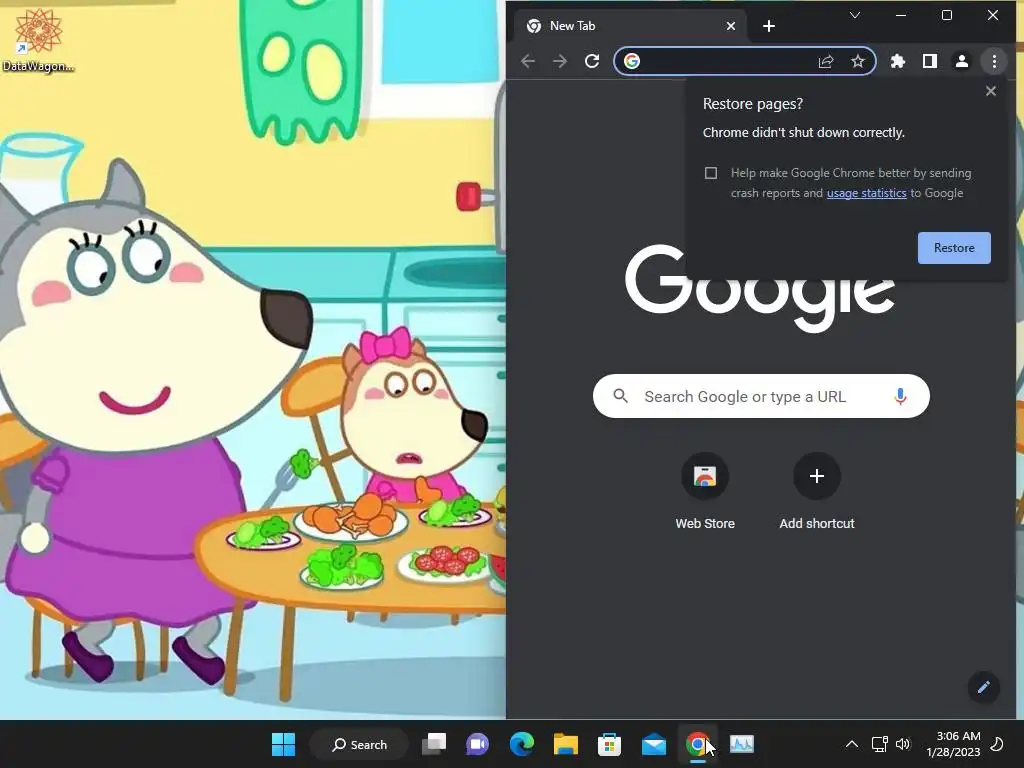This screenshot has width=1024, height=768.
Task: Minimize the Chrome window
Action: pos(901,15)
